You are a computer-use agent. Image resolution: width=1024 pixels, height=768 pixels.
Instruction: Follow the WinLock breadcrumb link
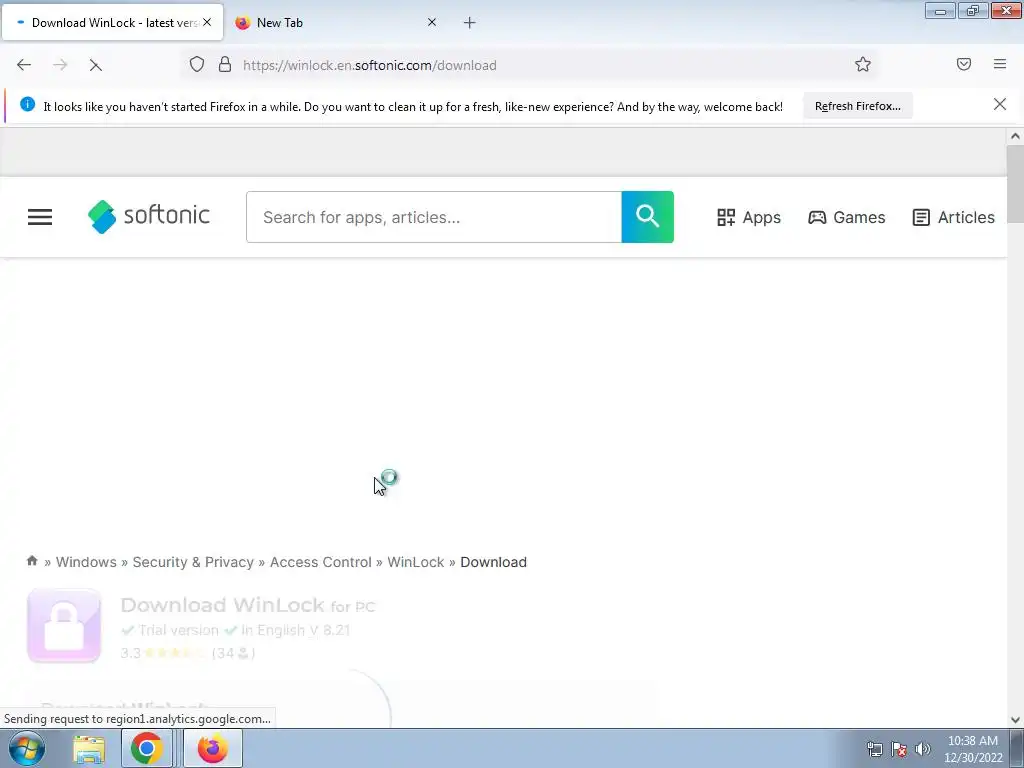(x=415, y=562)
